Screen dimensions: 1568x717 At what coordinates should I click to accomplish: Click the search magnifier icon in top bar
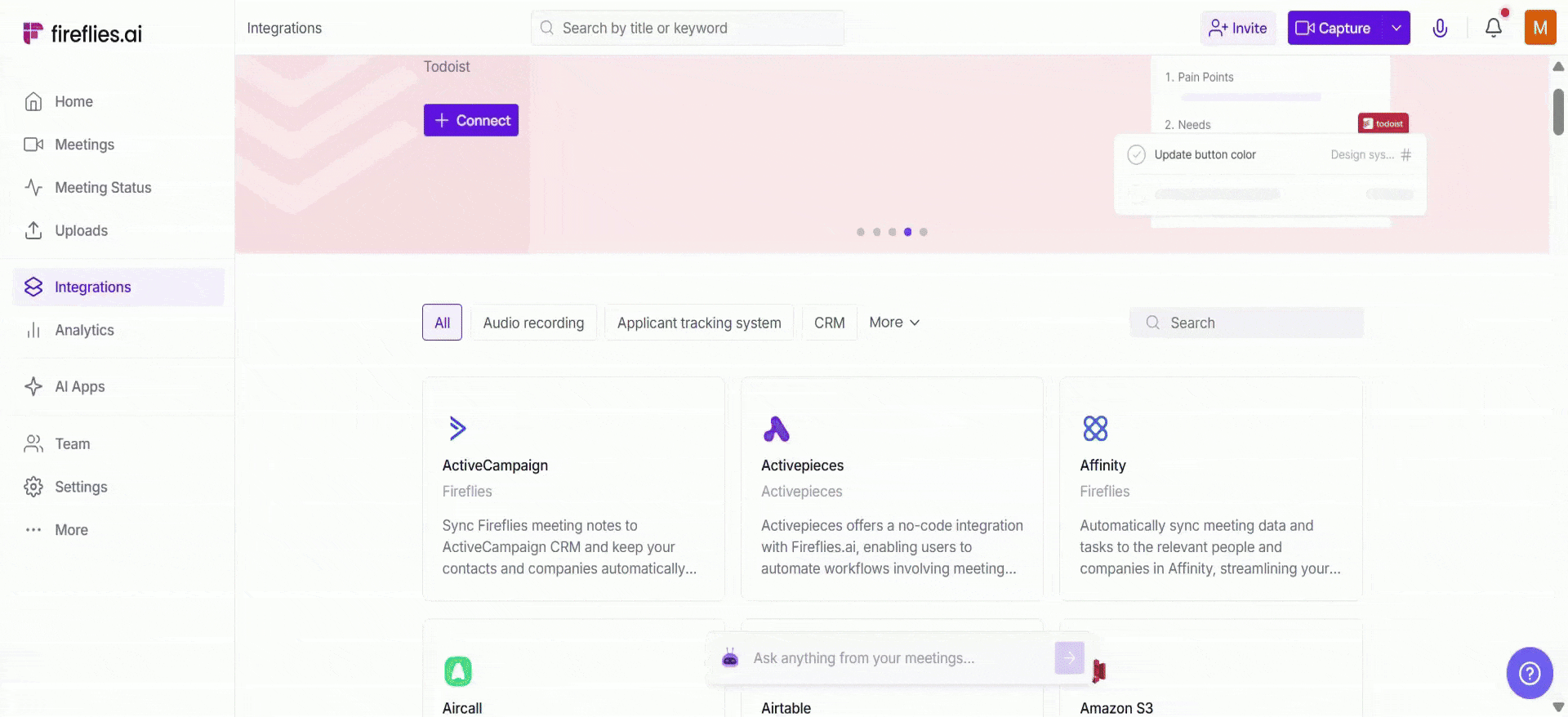pos(546,28)
